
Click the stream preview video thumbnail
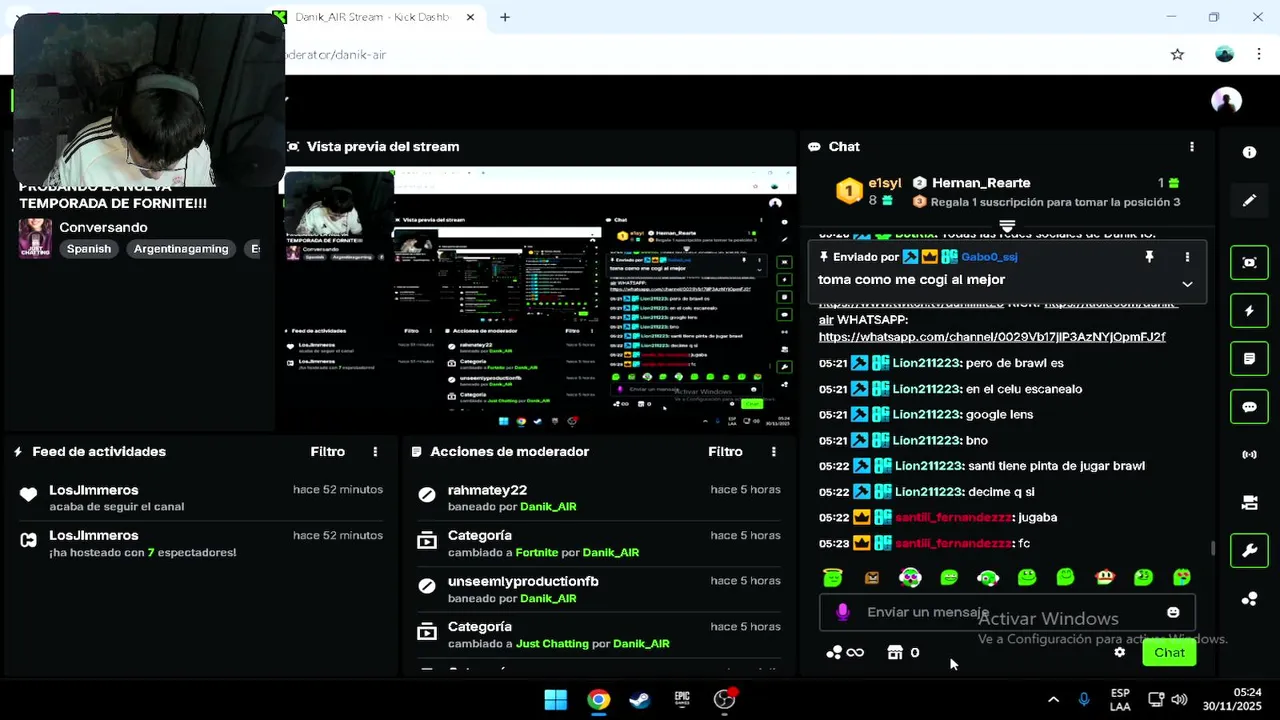pos(538,299)
